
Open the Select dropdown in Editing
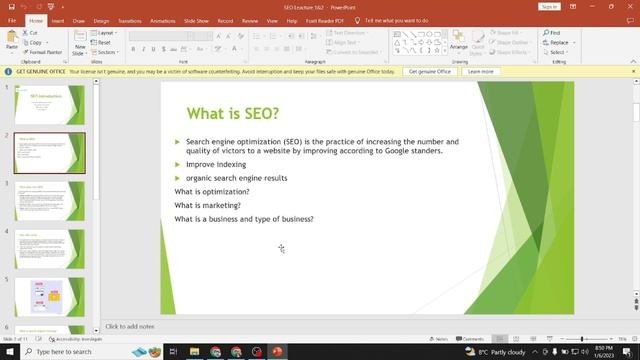pos(556,52)
